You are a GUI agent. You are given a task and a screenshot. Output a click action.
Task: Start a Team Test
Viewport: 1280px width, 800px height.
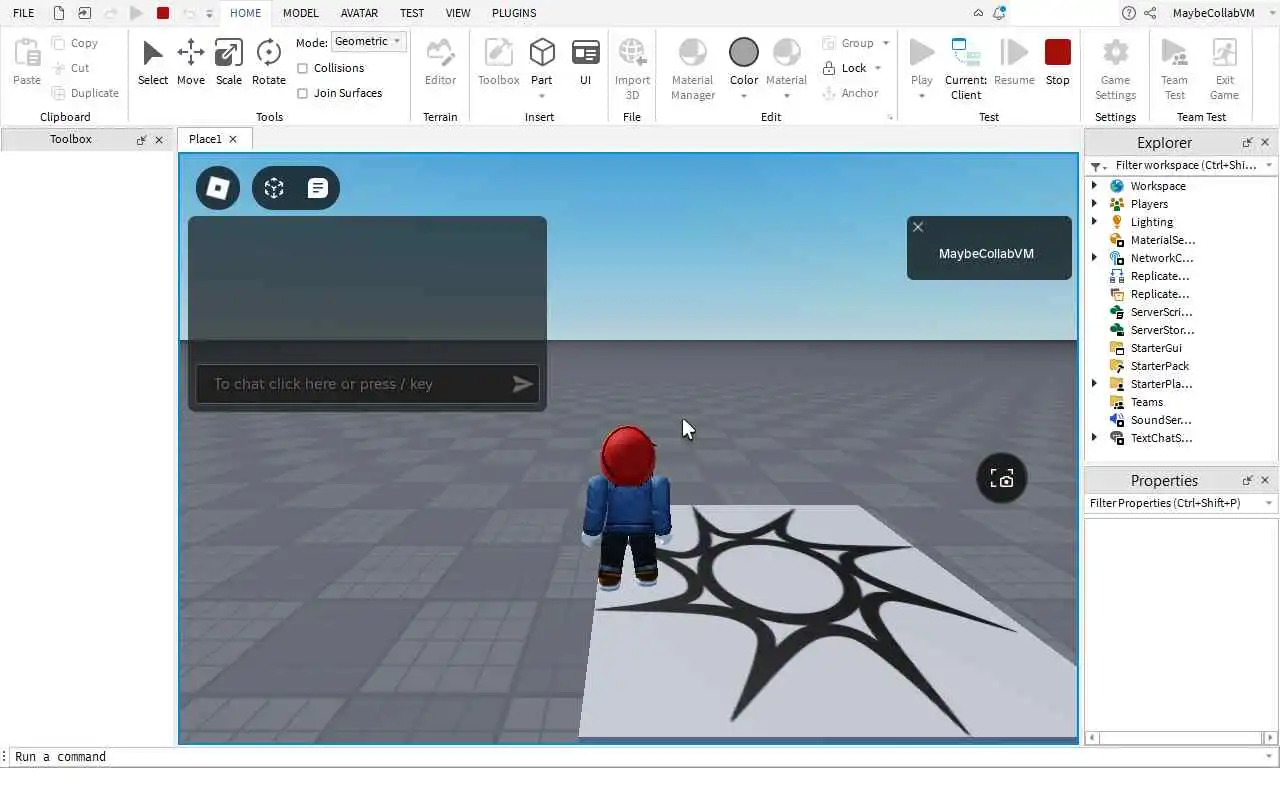[x=1174, y=68]
